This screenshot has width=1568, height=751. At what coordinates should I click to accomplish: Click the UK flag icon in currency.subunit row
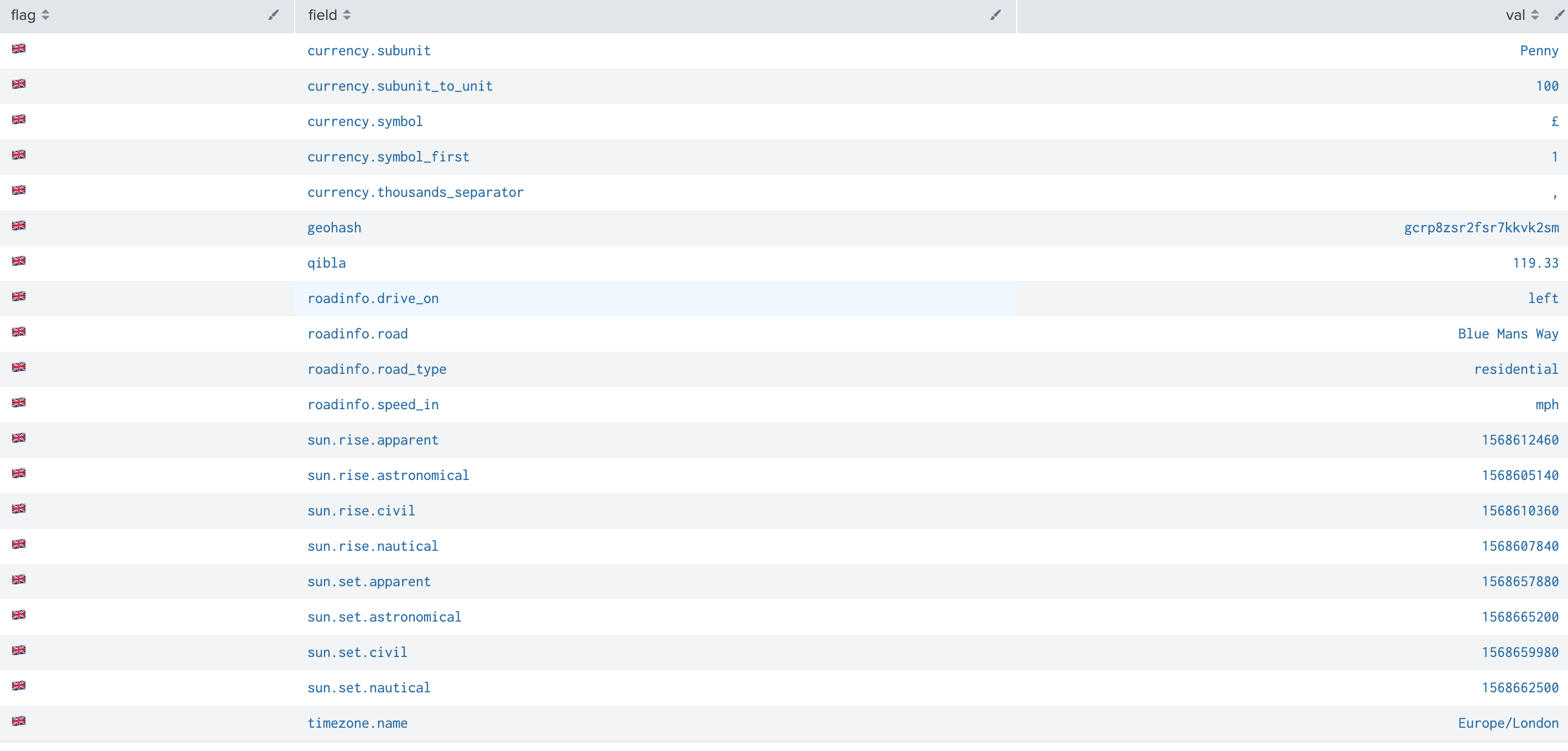pos(19,49)
